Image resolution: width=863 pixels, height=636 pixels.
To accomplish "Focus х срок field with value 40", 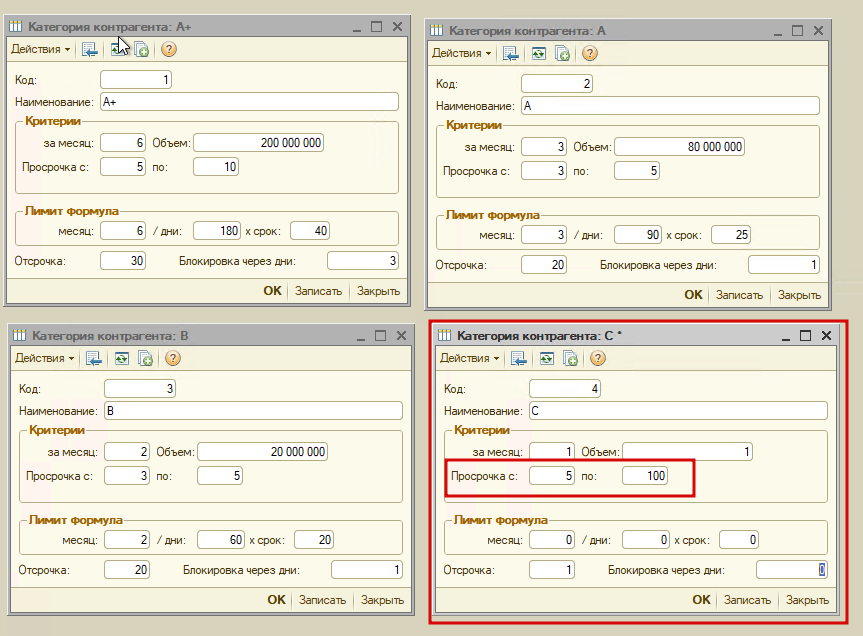I will click(310, 231).
